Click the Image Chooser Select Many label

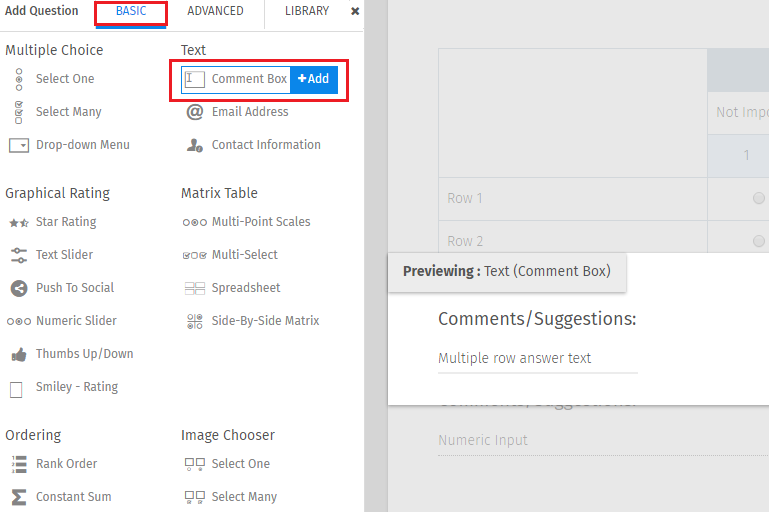click(x=244, y=497)
